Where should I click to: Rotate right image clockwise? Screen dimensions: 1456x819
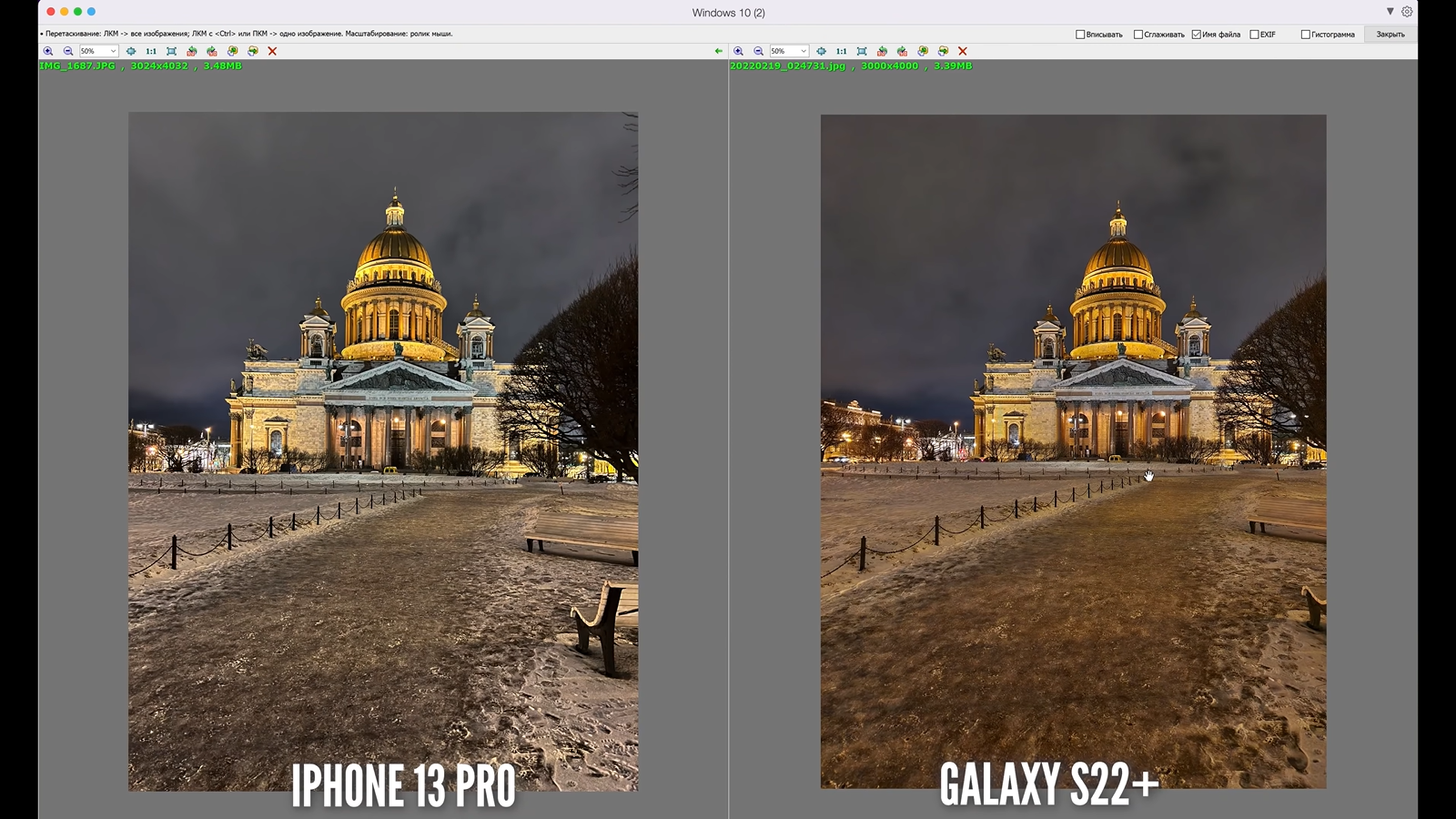[x=902, y=51]
